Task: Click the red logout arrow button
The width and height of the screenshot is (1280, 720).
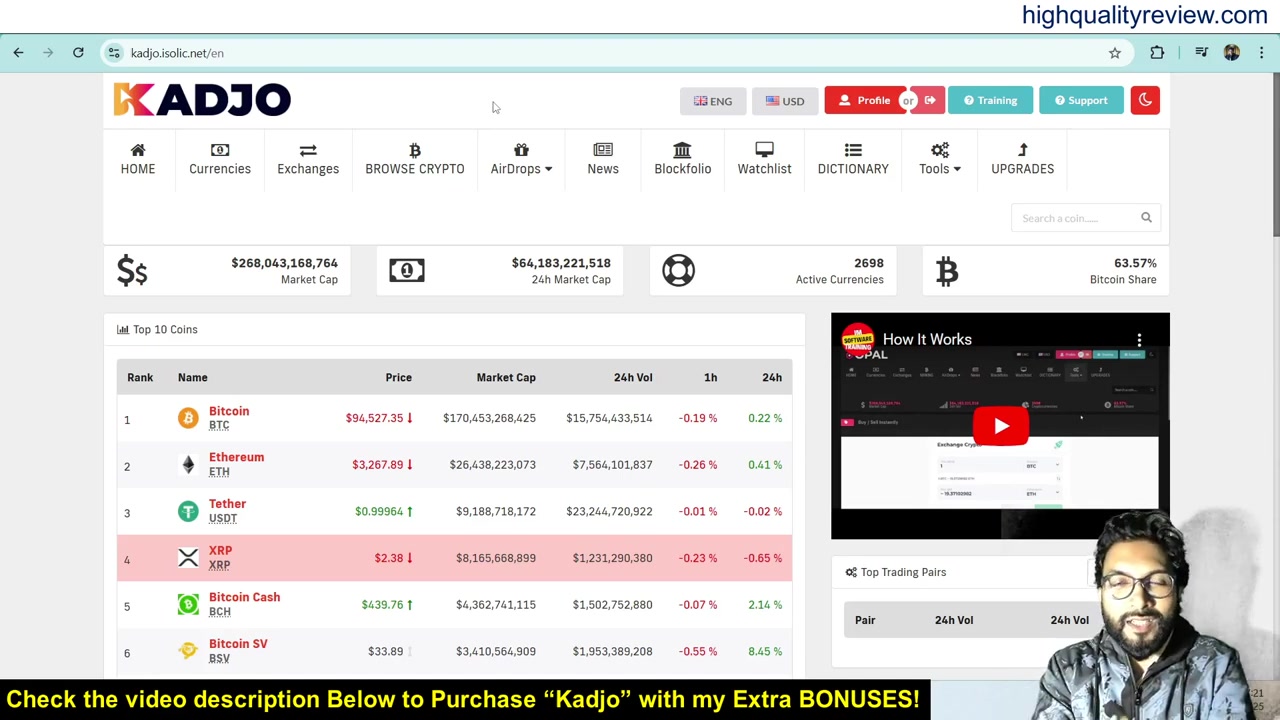Action: click(930, 100)
